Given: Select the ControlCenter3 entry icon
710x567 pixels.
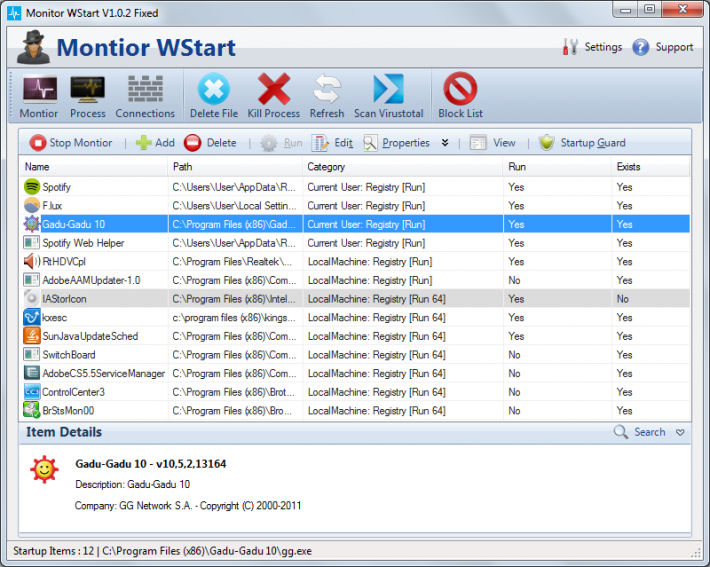Looking at the screenshot, I should click(32, 392).
